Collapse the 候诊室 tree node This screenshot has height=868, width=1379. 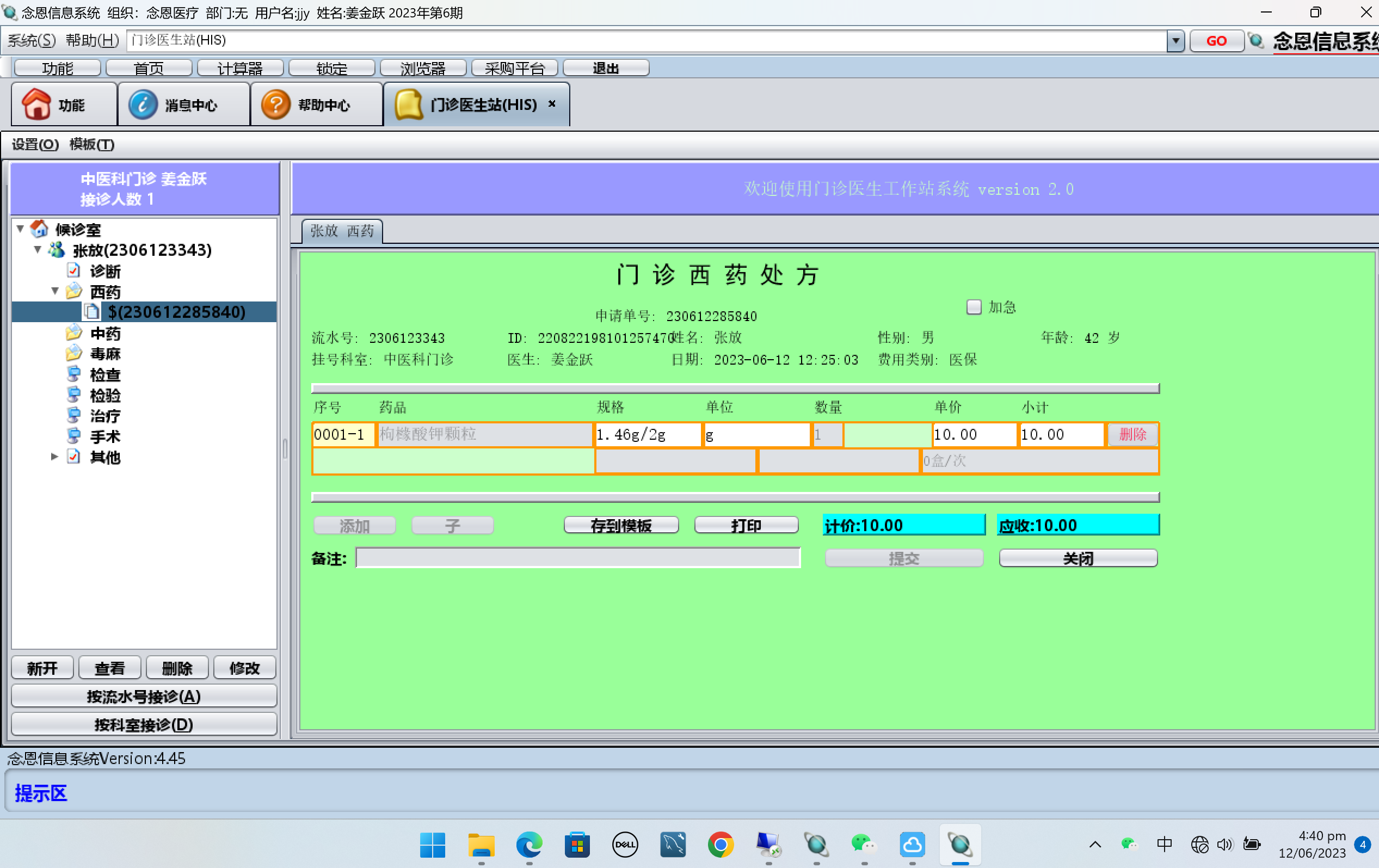click(20, 229)
